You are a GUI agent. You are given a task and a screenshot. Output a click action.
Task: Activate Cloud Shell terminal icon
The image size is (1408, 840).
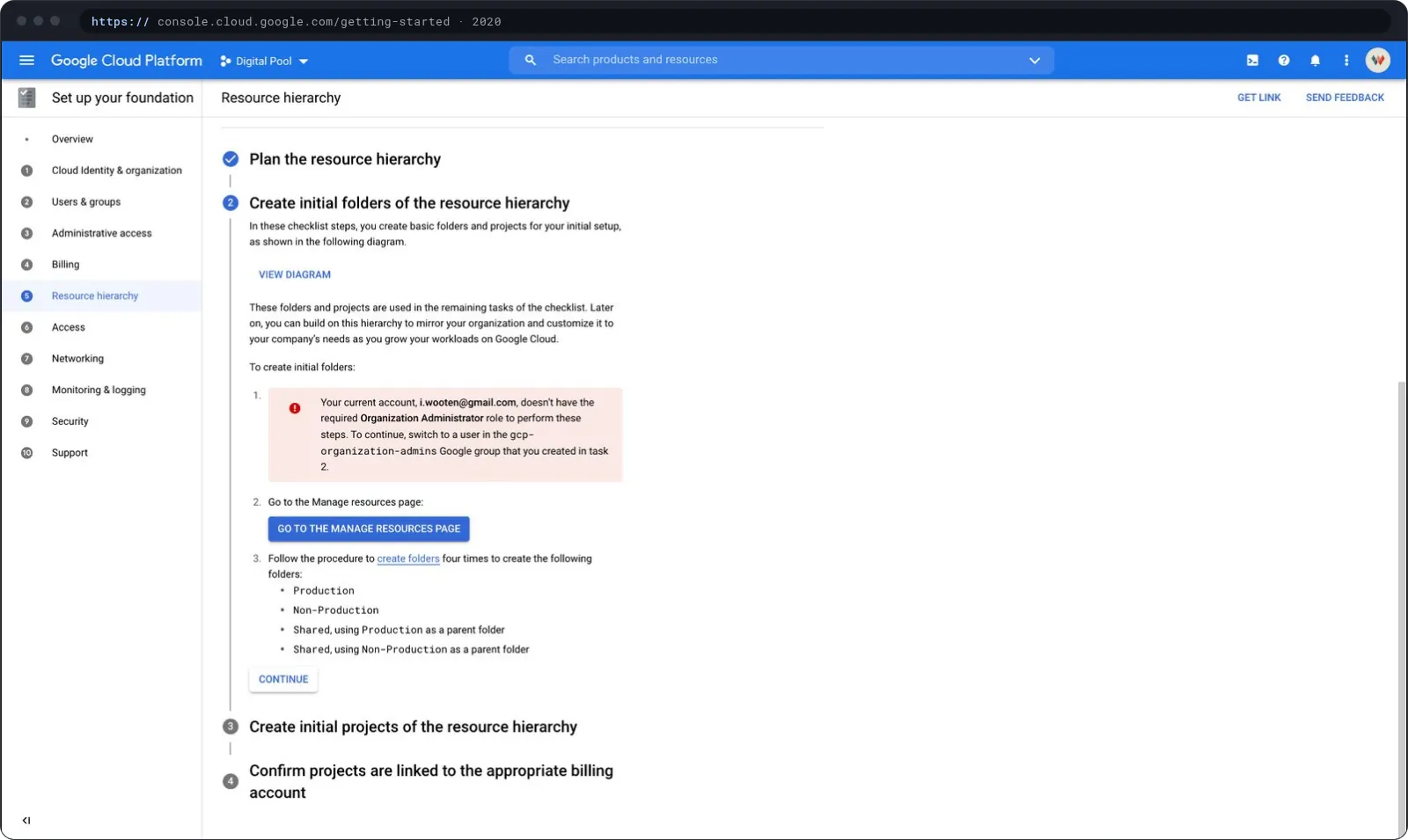pyautogui.click(x=1252, y=61)
